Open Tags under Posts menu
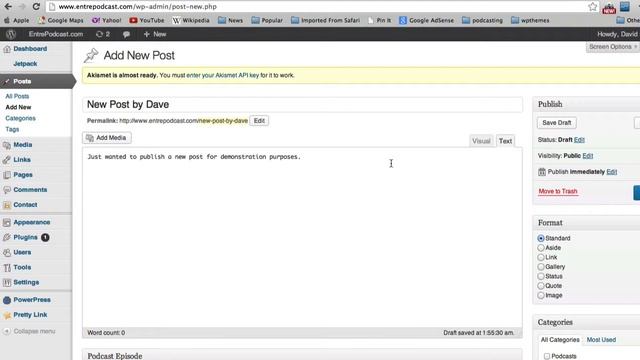 12,129
